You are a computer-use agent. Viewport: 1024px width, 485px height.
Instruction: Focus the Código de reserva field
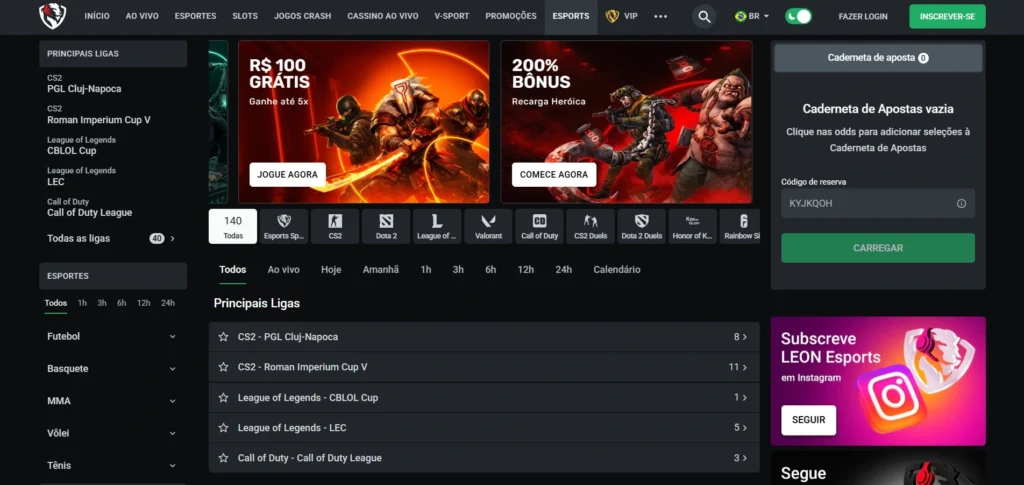tap(878, 203)
